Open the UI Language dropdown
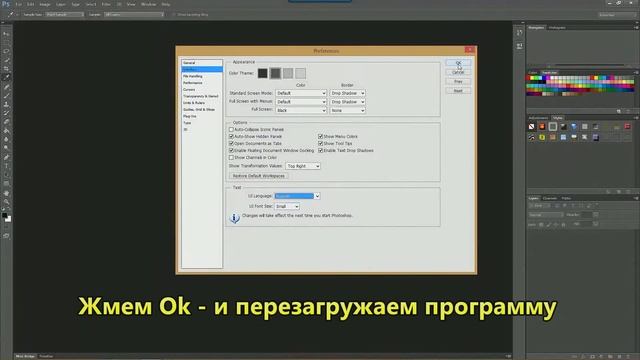 [297, 196]
